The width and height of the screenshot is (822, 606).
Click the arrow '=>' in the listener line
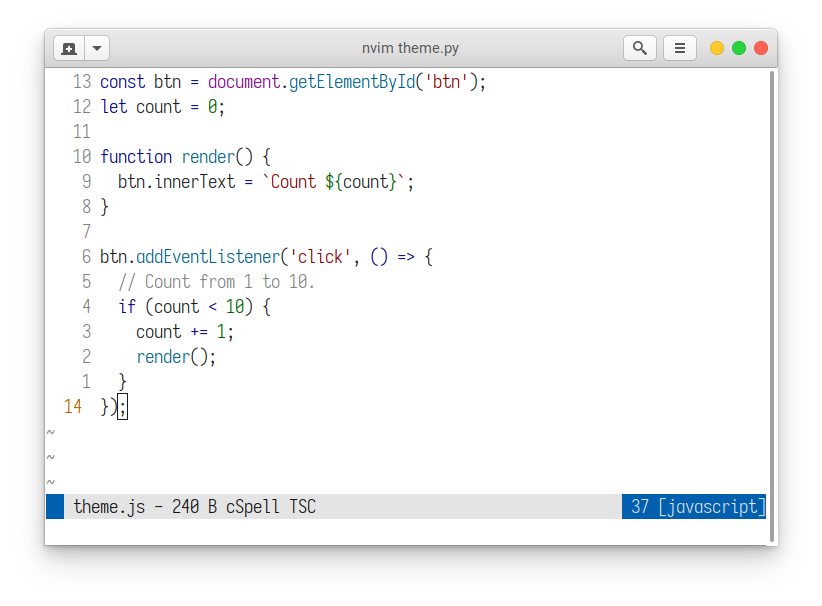pyautogui.click(x=406, y=257)
